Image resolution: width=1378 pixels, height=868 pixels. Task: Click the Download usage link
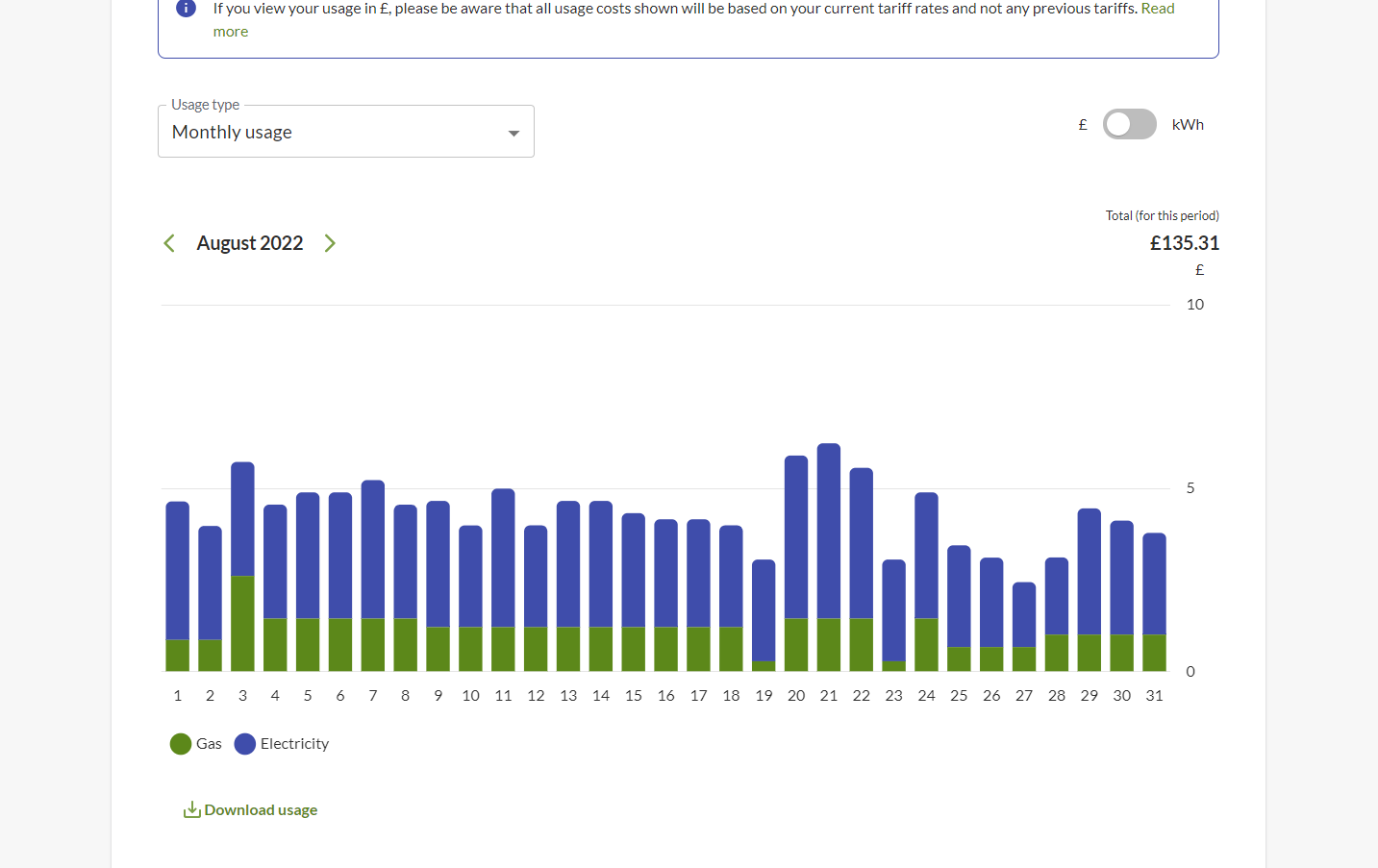click(x=261, y=810)
